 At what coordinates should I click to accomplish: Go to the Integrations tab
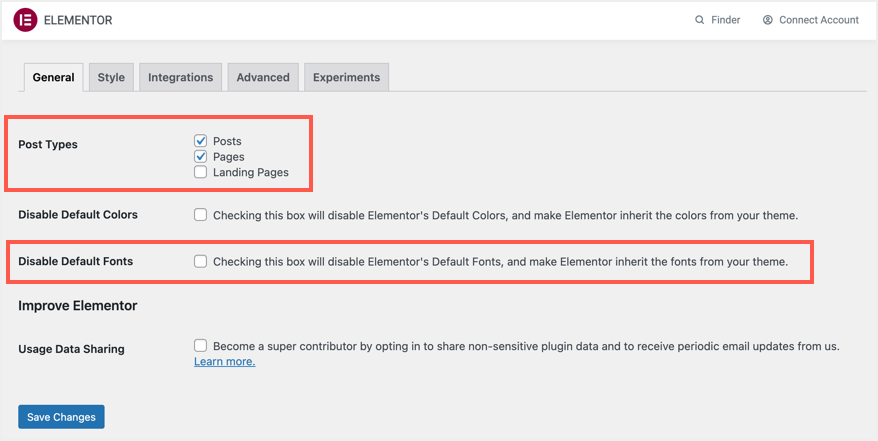pos(180,77)
